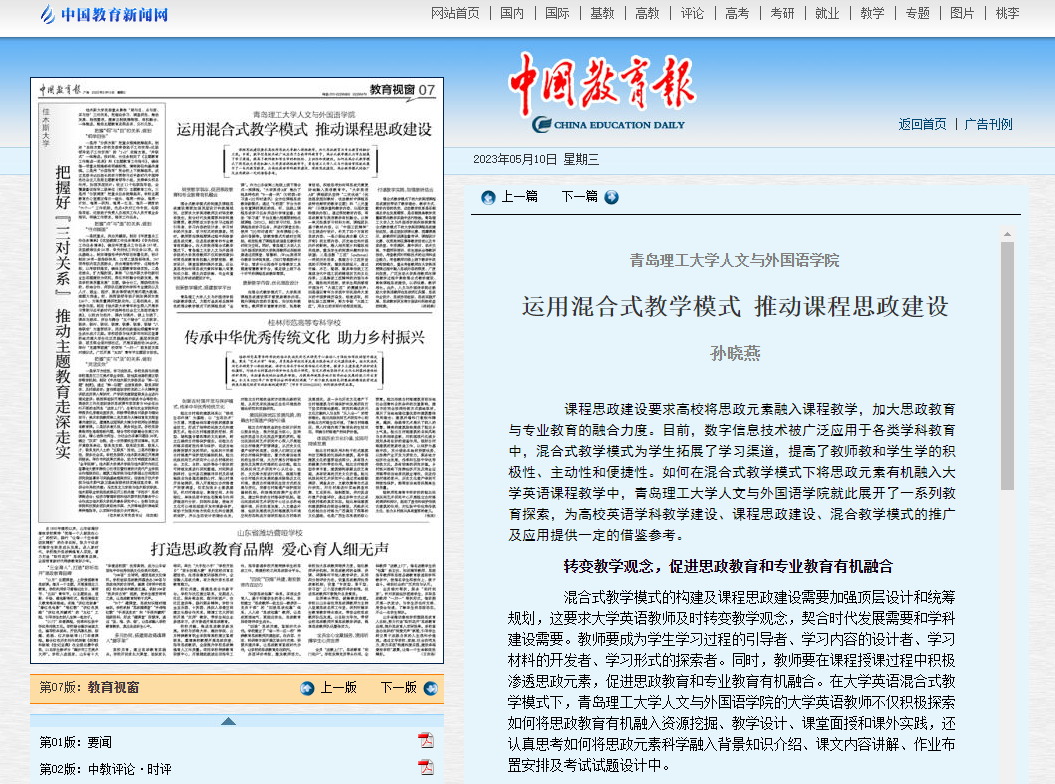The width and height of the screenshot is (1055, 784).
Task: Click the 传承中华优秀传统文化 article on page thumbnail
Action: (303, 338)
